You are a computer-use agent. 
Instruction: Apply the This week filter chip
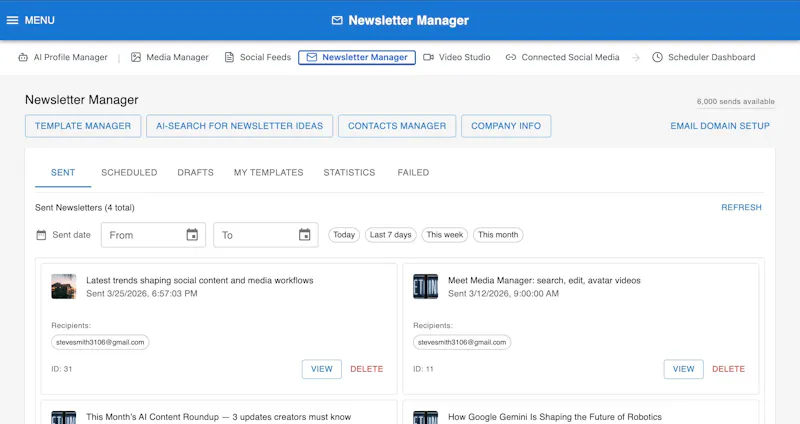click(x=445, y=235)
